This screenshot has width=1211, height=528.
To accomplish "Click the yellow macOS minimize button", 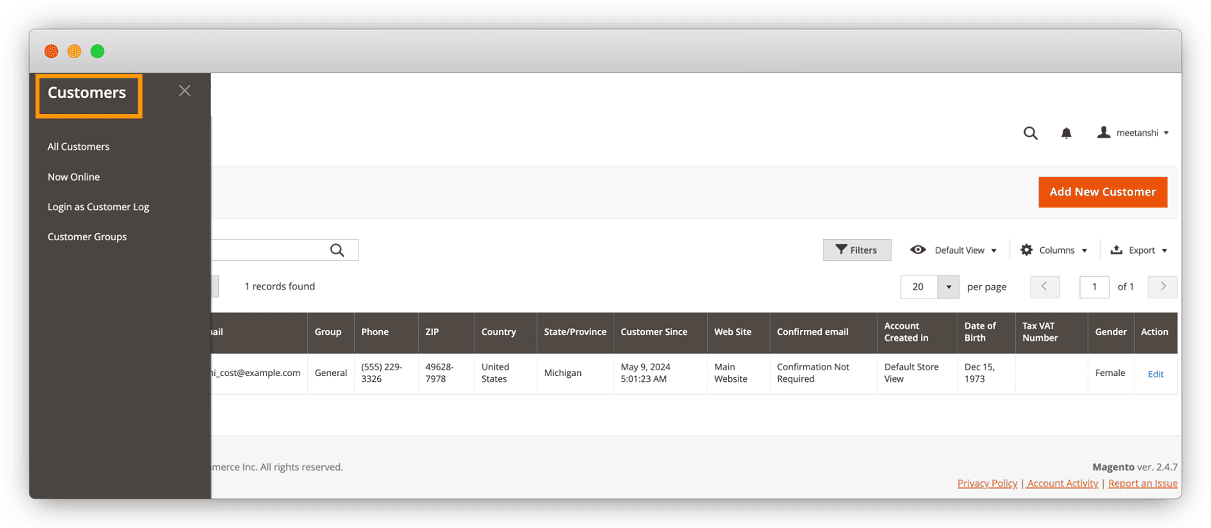I will coord(74,51).
